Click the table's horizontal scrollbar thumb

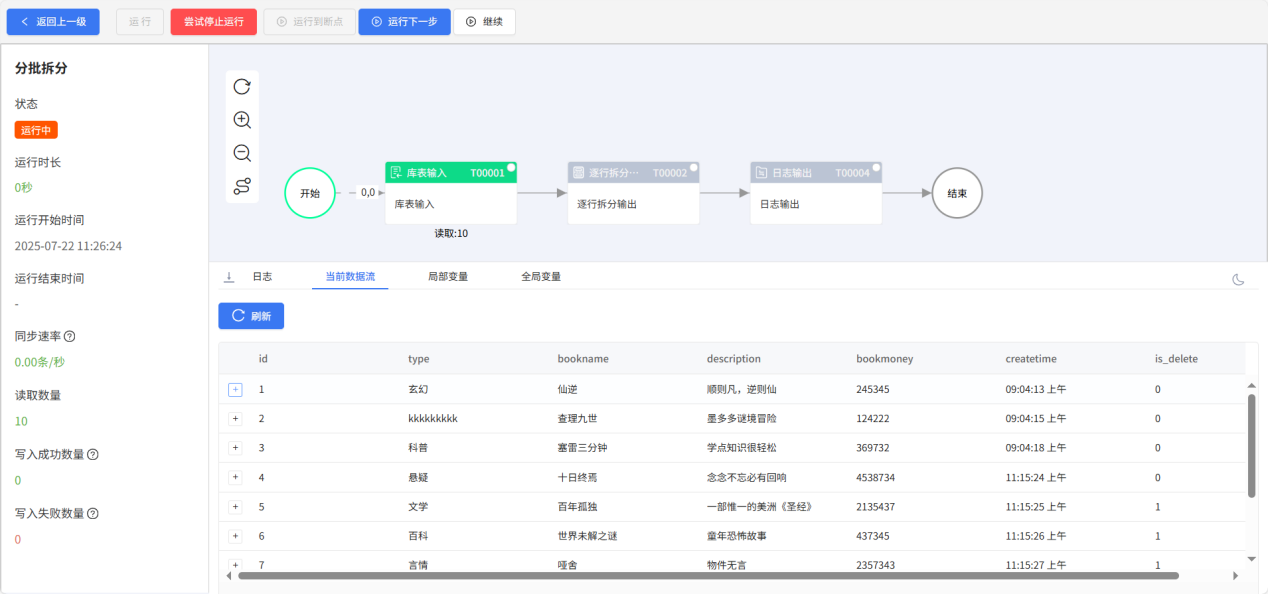tap(708, 576)
